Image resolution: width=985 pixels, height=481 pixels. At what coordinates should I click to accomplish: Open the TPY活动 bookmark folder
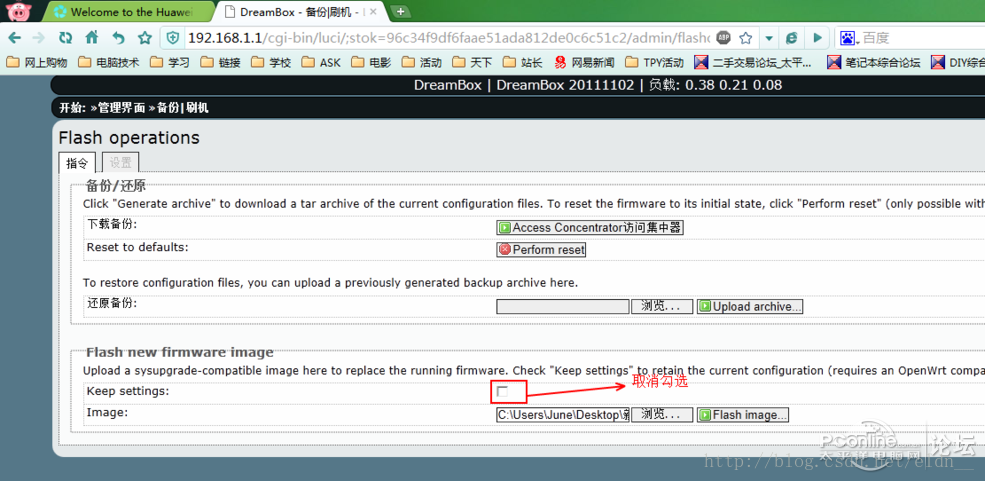point(654,62)
